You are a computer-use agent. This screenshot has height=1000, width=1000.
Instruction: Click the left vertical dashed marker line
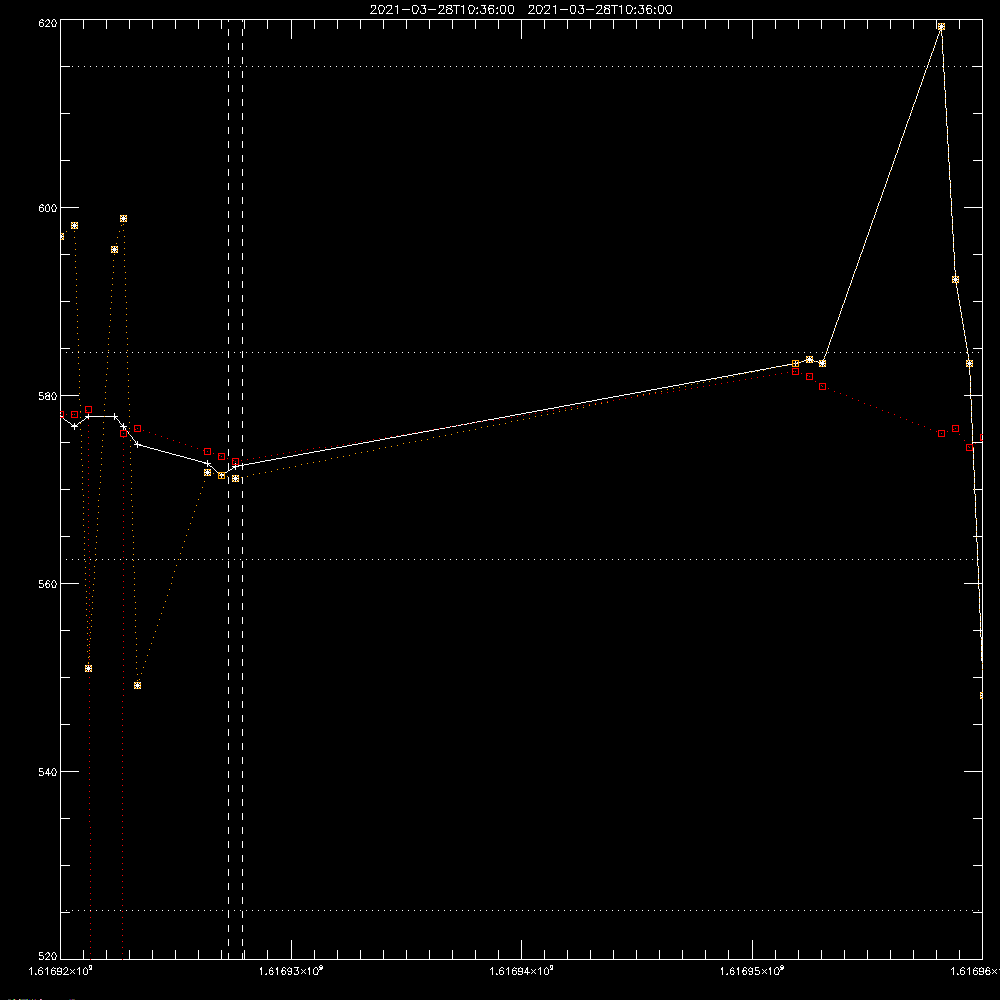tap(228, 490)
